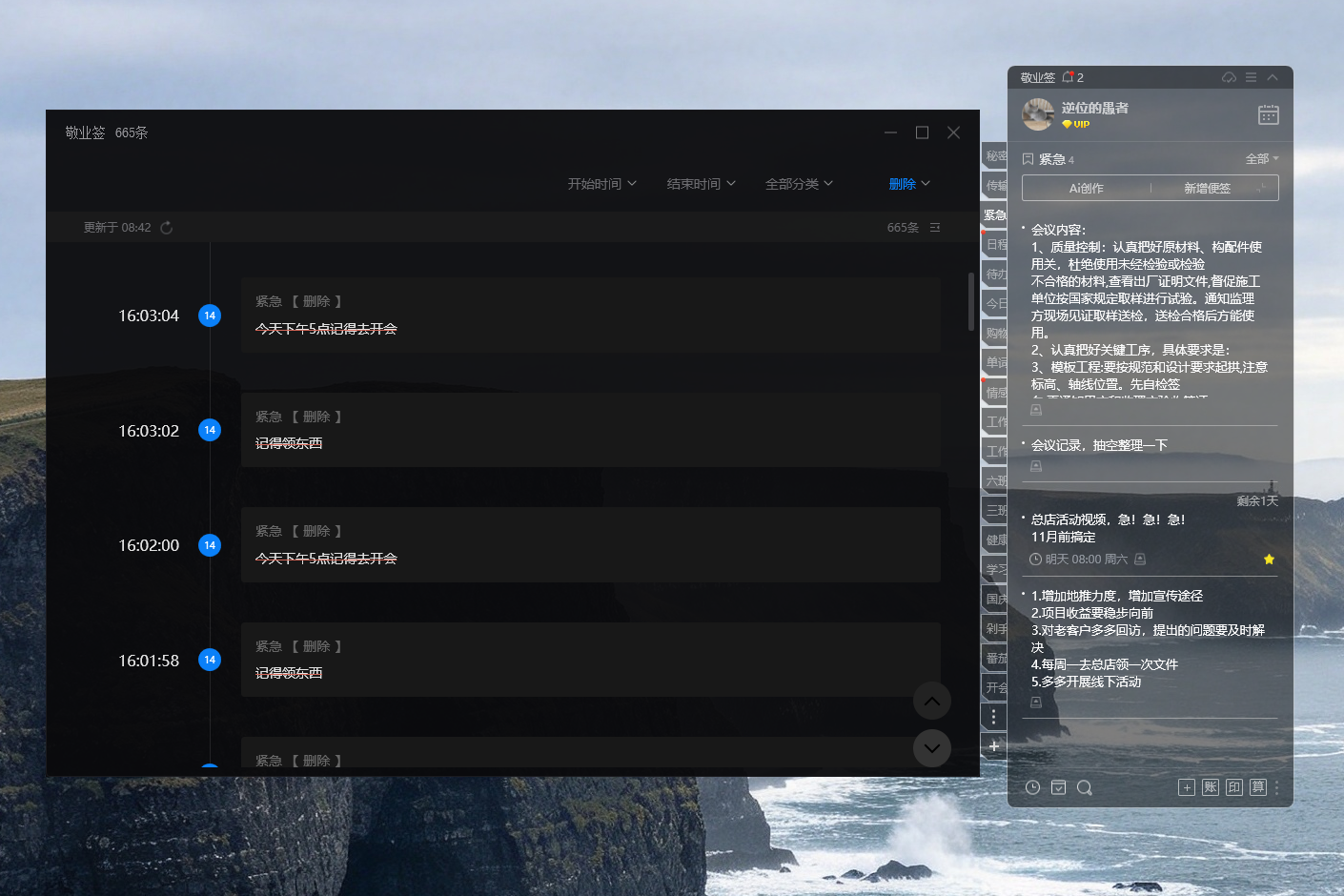The width and height of the screenshot is (1344, 896).
Task: Switch to the 日程 category tab
Action: pos(995,245)
